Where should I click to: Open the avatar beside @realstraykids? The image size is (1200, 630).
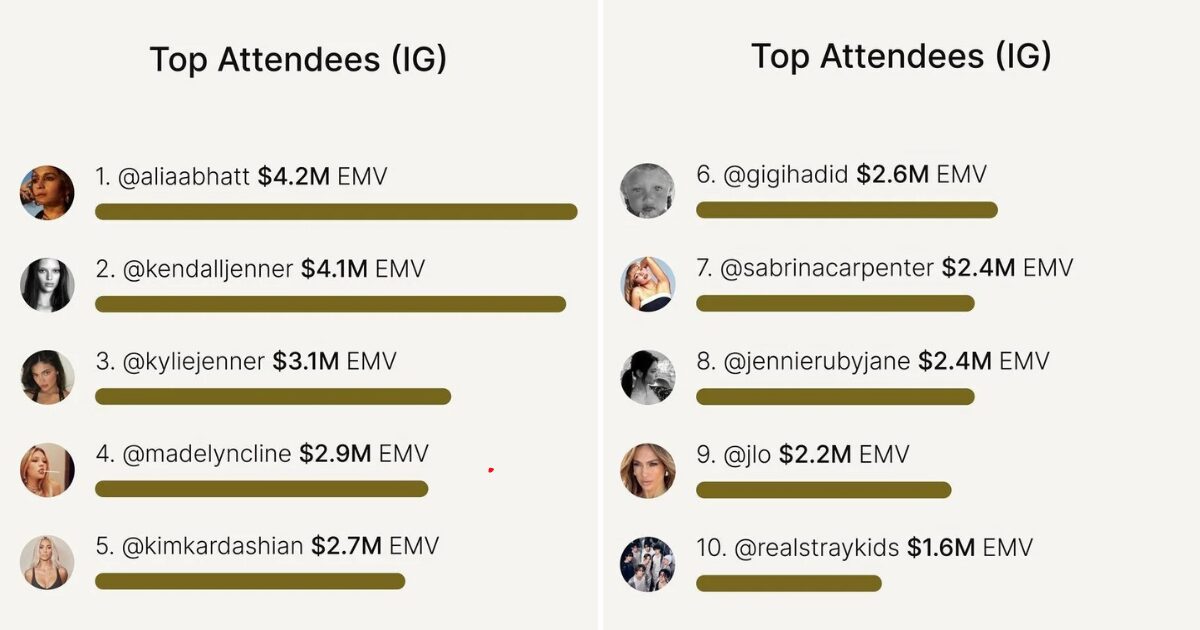647,563
